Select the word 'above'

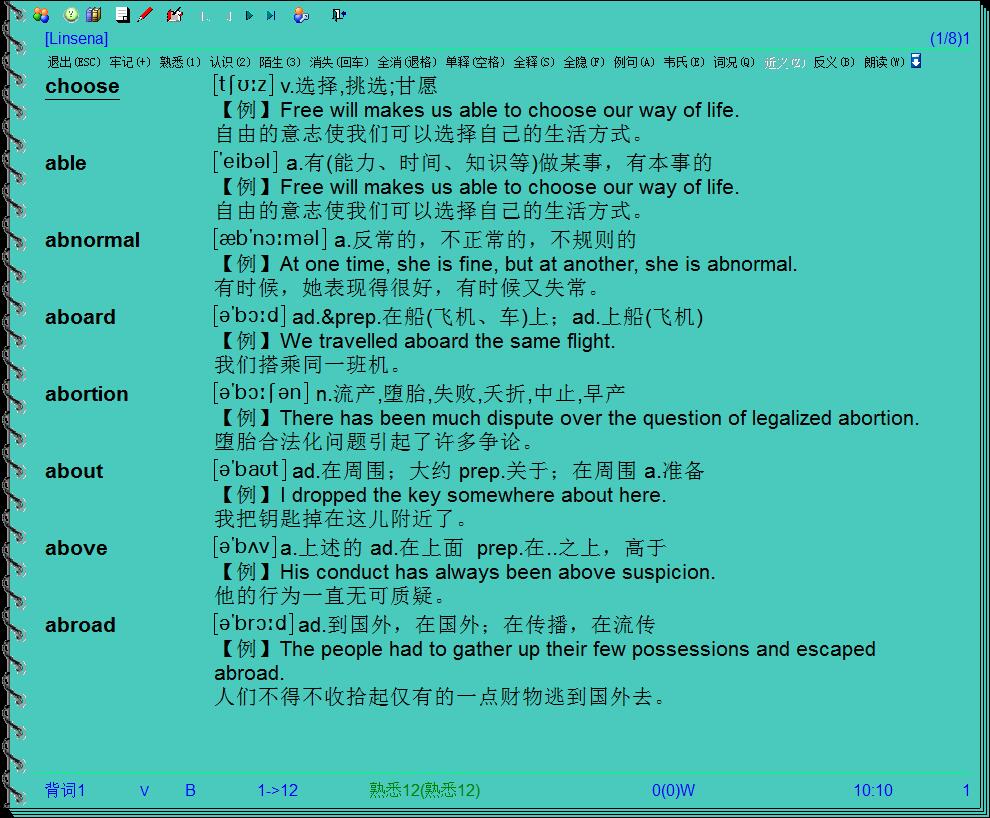(76, 548)
